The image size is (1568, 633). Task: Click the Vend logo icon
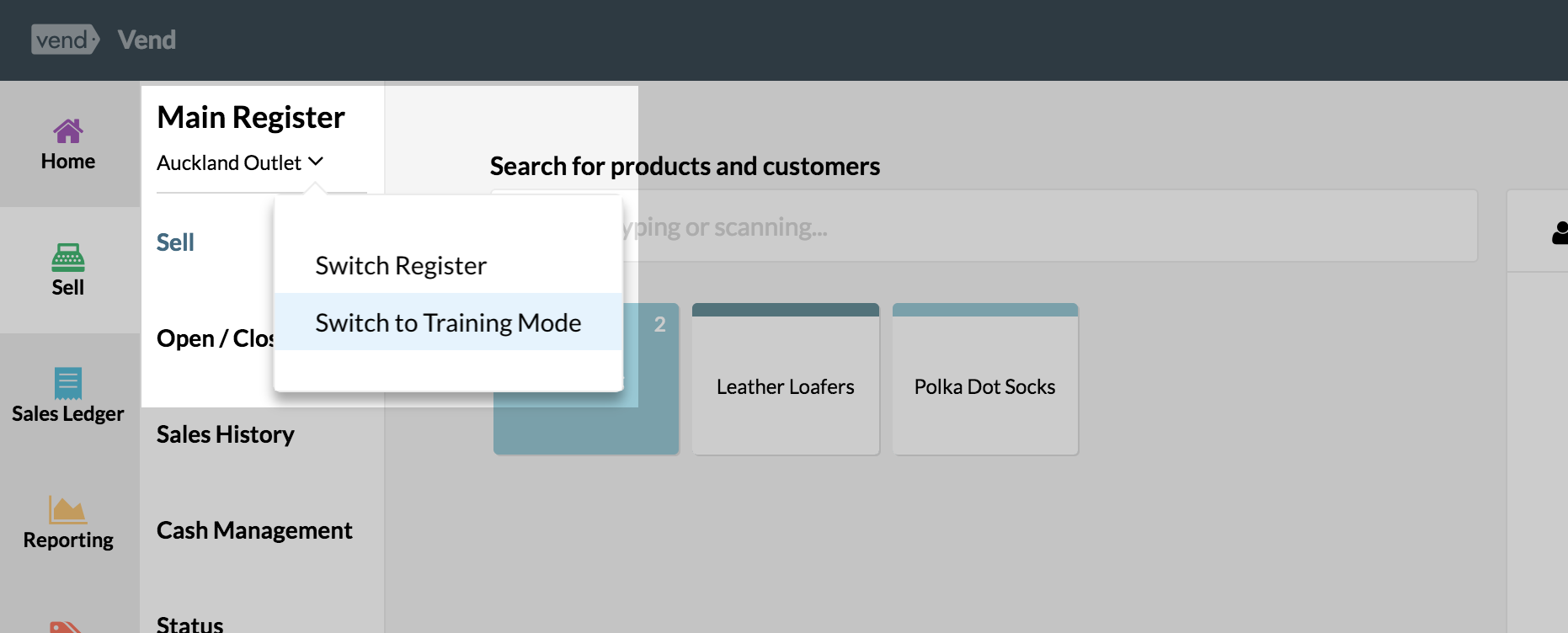point(66,40)
